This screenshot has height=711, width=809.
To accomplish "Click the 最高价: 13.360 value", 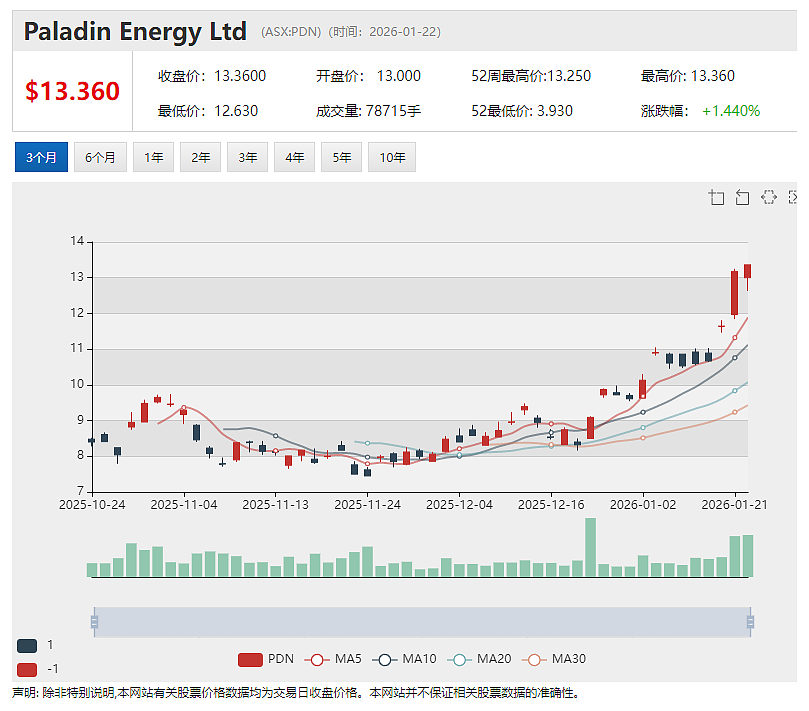I will (688, 76).
